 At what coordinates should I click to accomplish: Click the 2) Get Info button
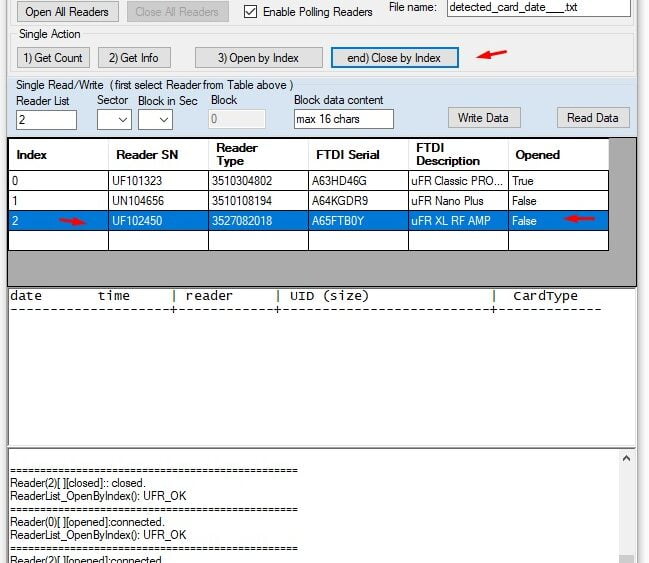tap(134, 58)
